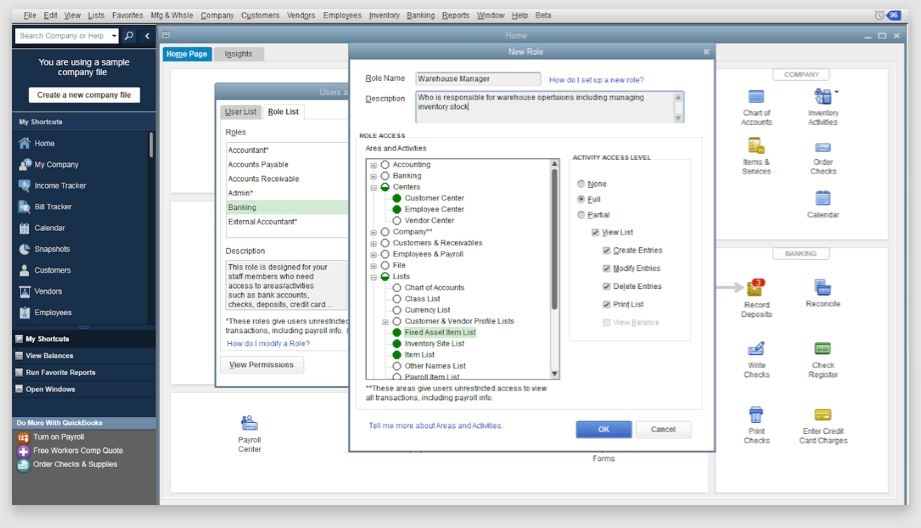Switch to the User List tab
Viewport: 921px width, 528px height.
coord(241,112)
